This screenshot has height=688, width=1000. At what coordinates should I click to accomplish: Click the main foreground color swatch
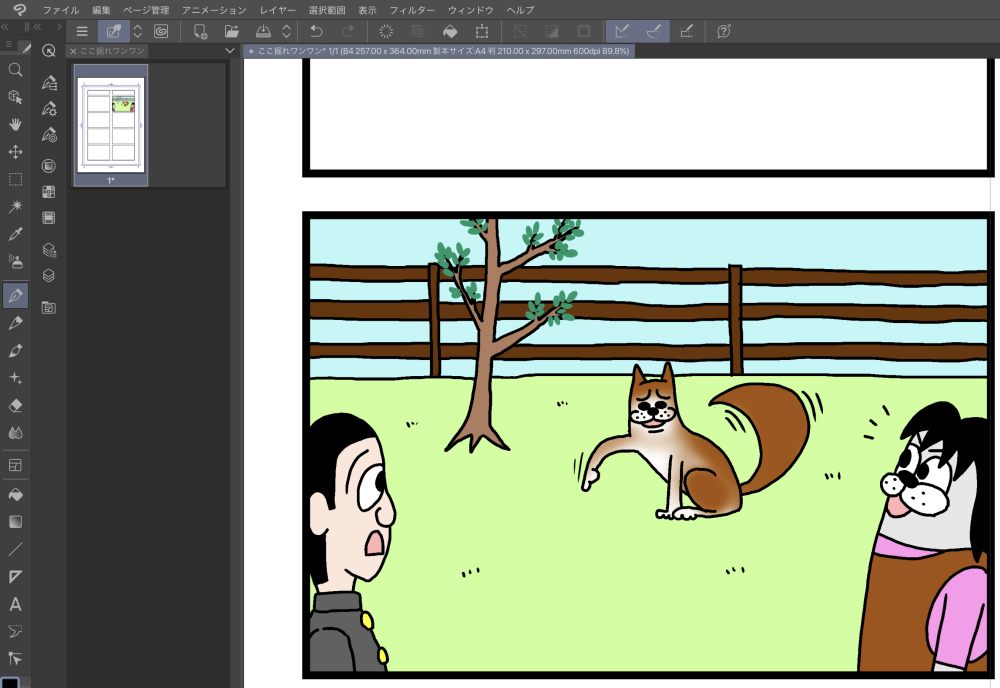tap(10, 682)
